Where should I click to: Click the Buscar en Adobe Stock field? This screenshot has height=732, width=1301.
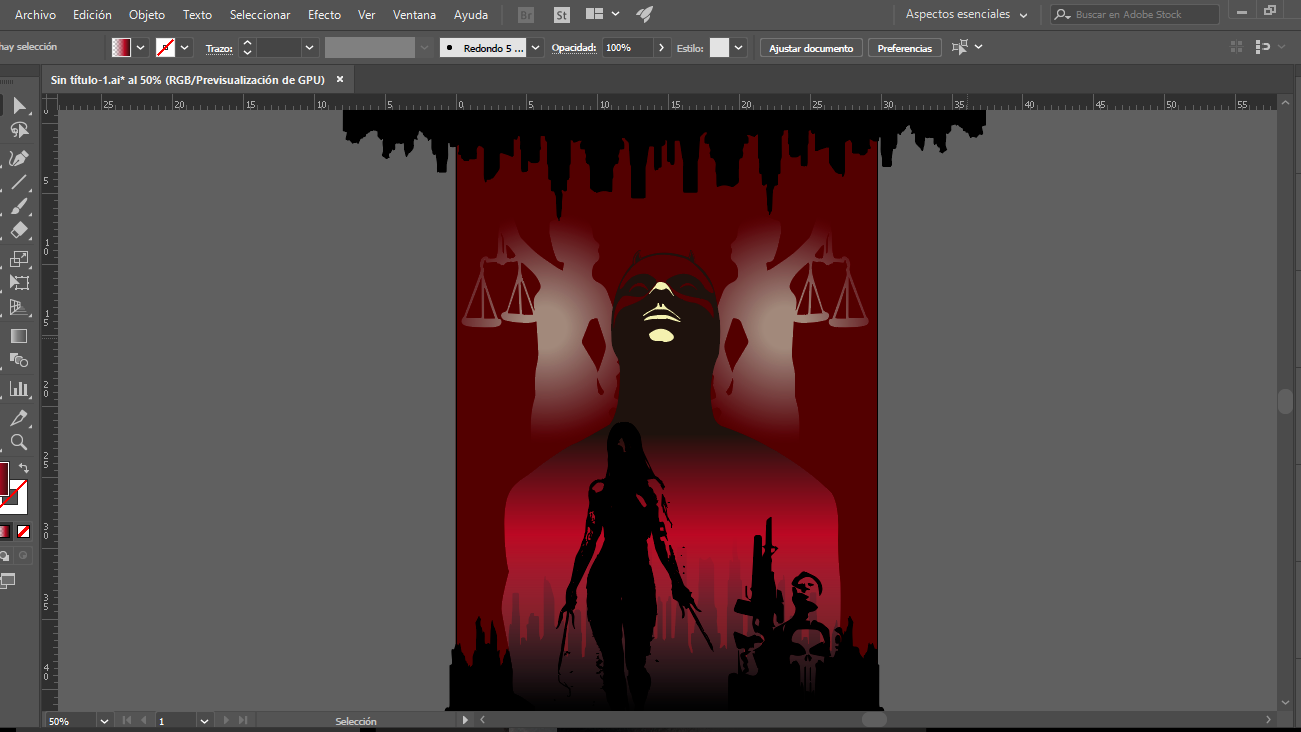click(1135, 15)
